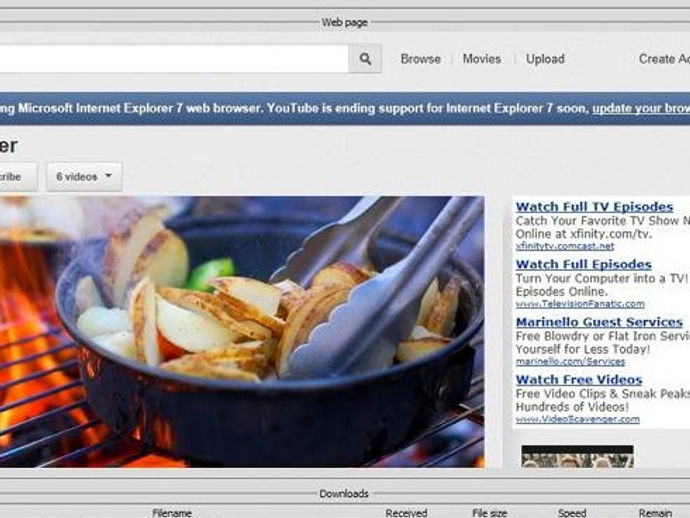Click the Subscribe button
Screen dimensions: 690x518
coord(18,176)
